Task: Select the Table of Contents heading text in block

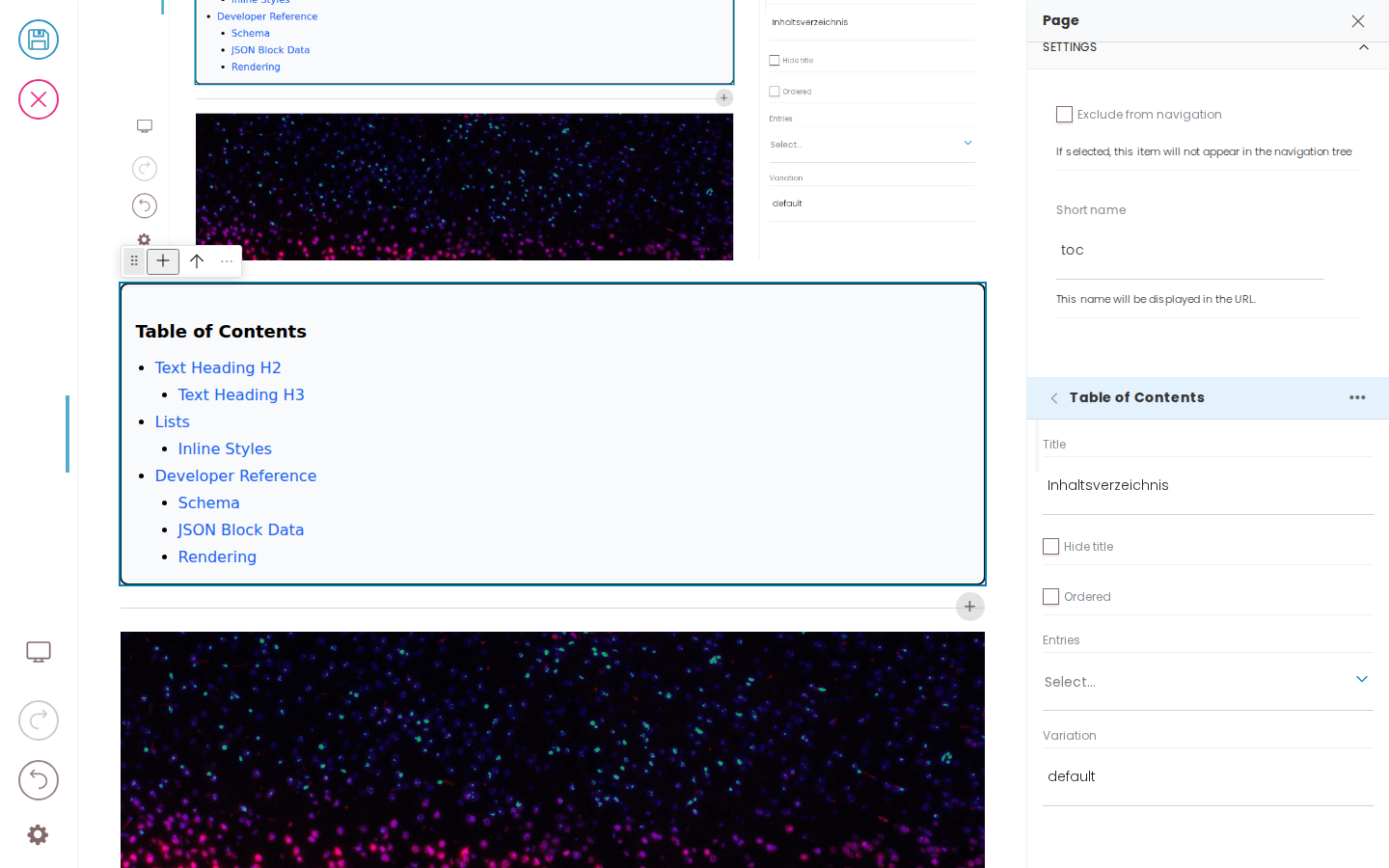Action: pos(221,331)
